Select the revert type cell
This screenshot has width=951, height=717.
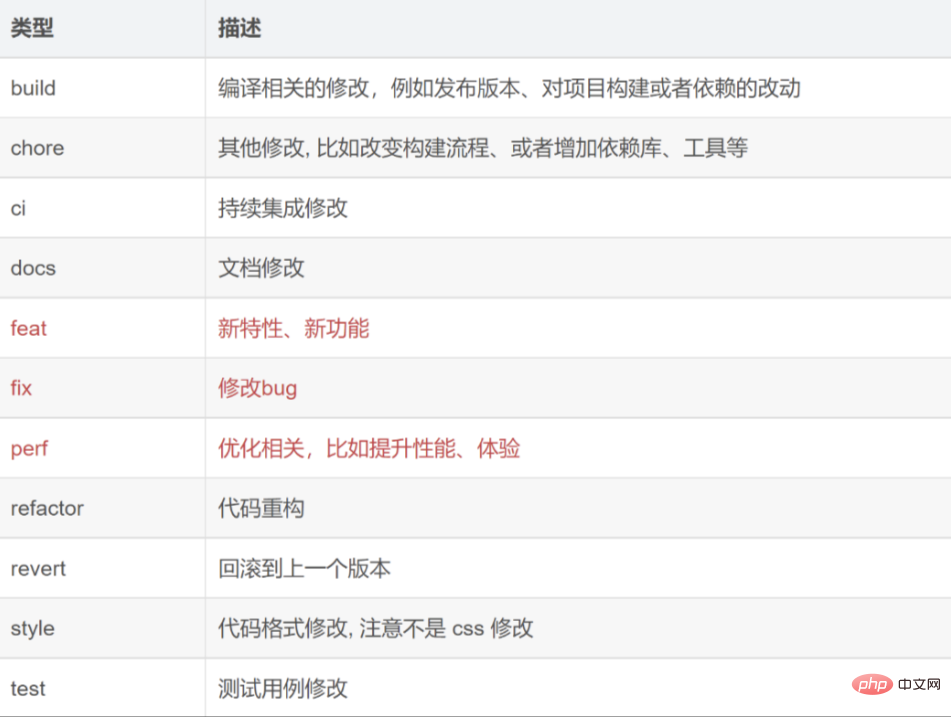coord(38,568)
